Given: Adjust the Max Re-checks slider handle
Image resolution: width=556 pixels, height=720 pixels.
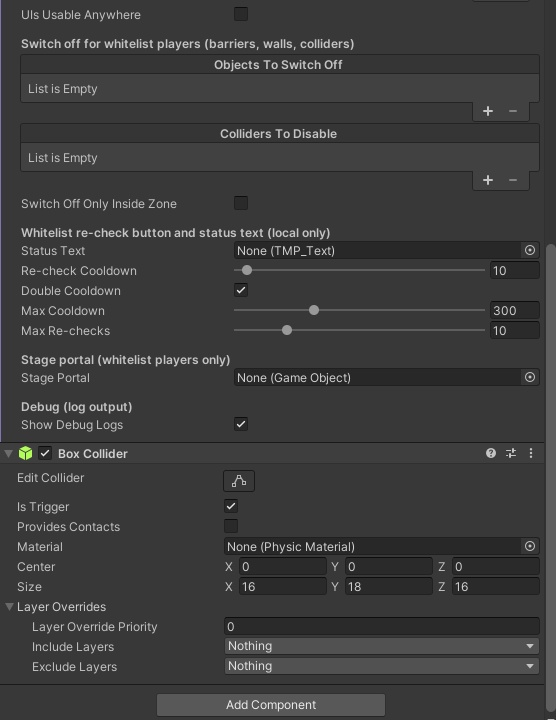Looking at the screenshot, I should [287, 330].
